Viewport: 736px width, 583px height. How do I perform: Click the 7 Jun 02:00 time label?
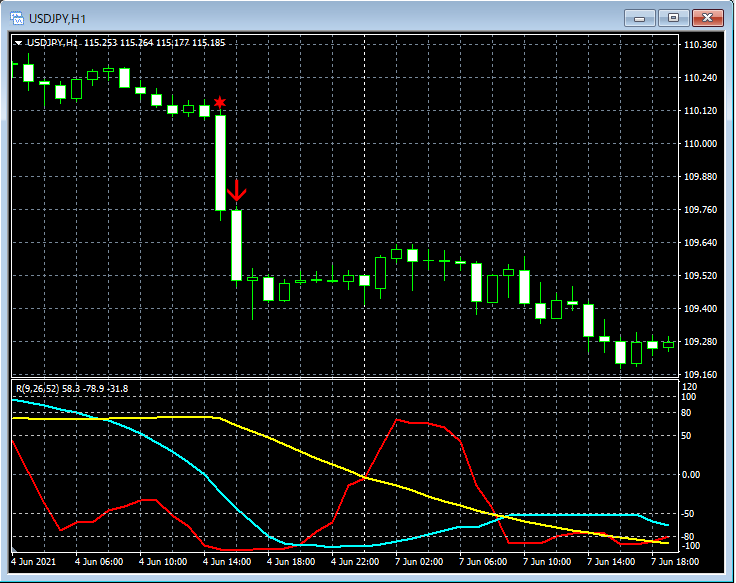[419, 562]
